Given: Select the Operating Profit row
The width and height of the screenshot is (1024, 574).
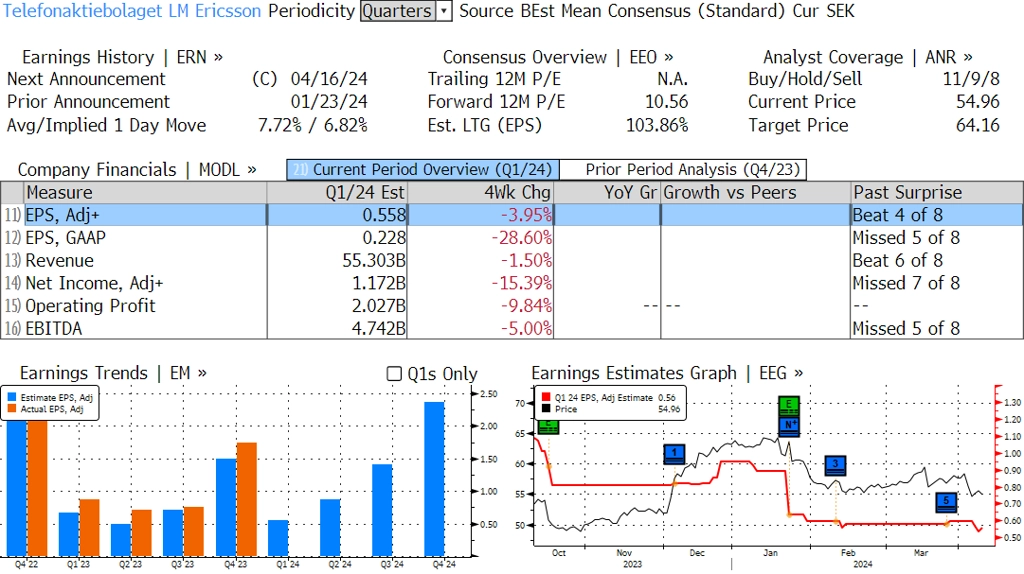Looking at the screenshot, I should pyautogui.click(x=512, y=306).
